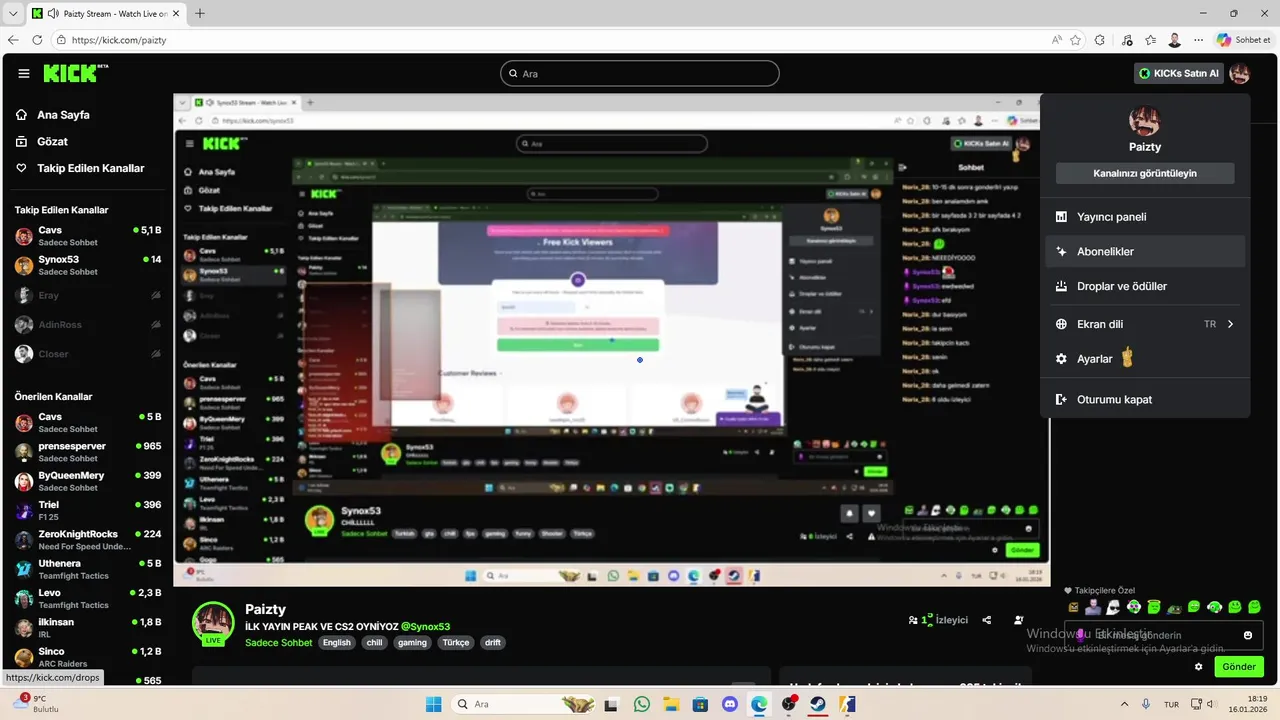Expand the Ekran dili TR language submenu
The height and width of the screenshot is (720, 1280).
pyautogui.click(x=1145, y=324)
